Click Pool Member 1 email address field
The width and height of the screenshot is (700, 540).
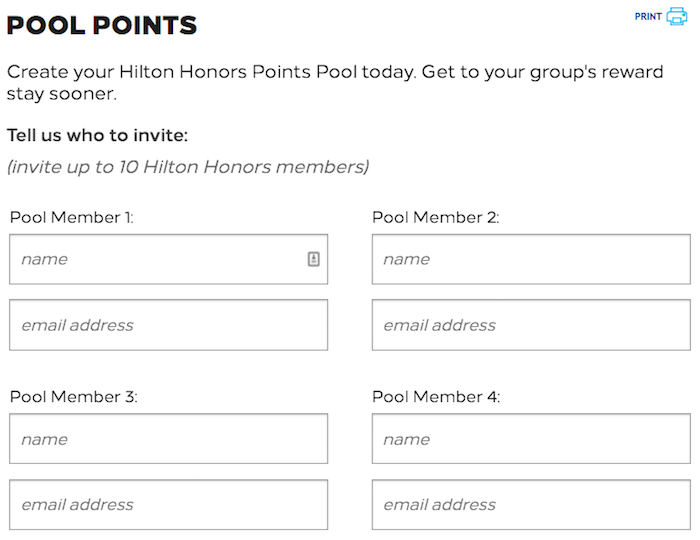click(x=168, y=325)
